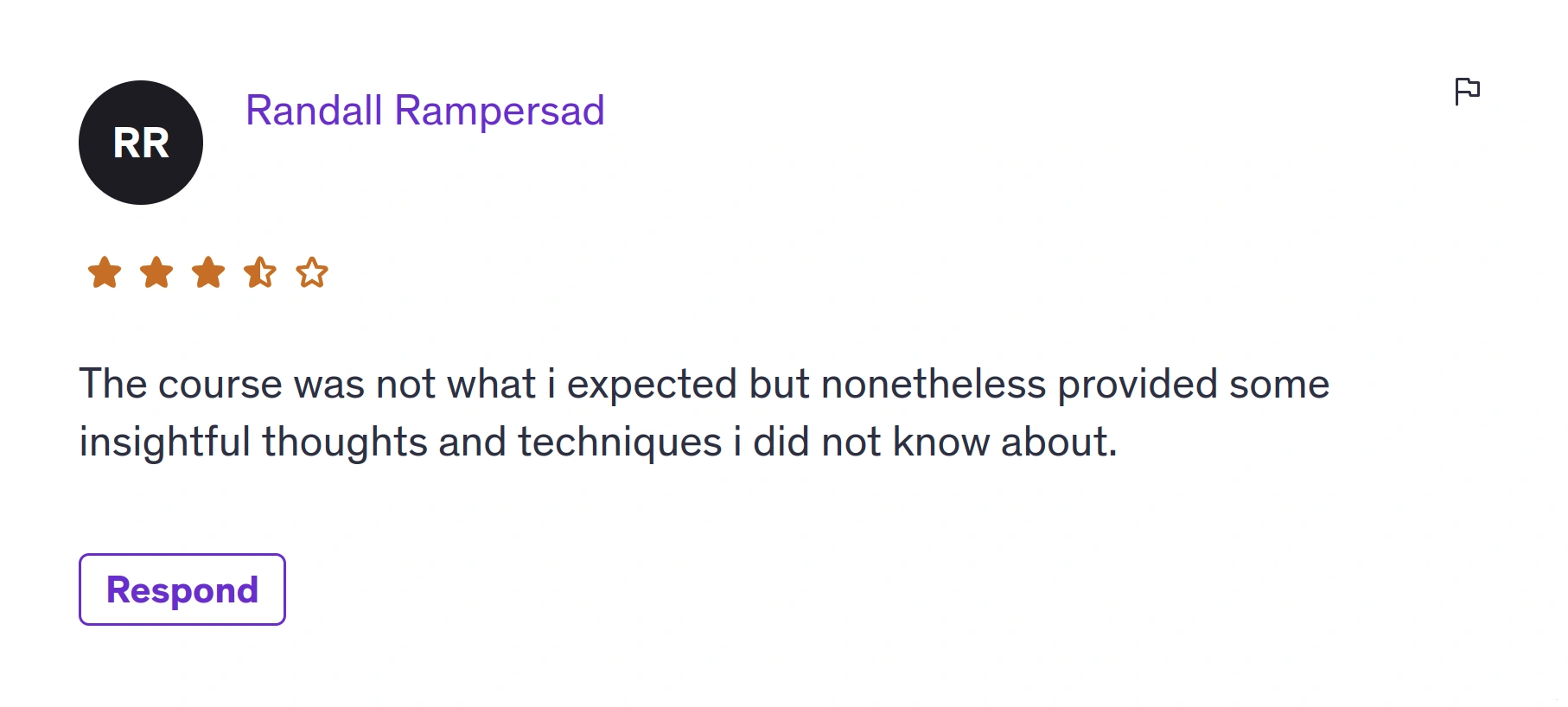Image resolution: width=1568 pixels, height=707 pixels.
Task: Click the RR avatar circle
Action: [x=141, y=143]
